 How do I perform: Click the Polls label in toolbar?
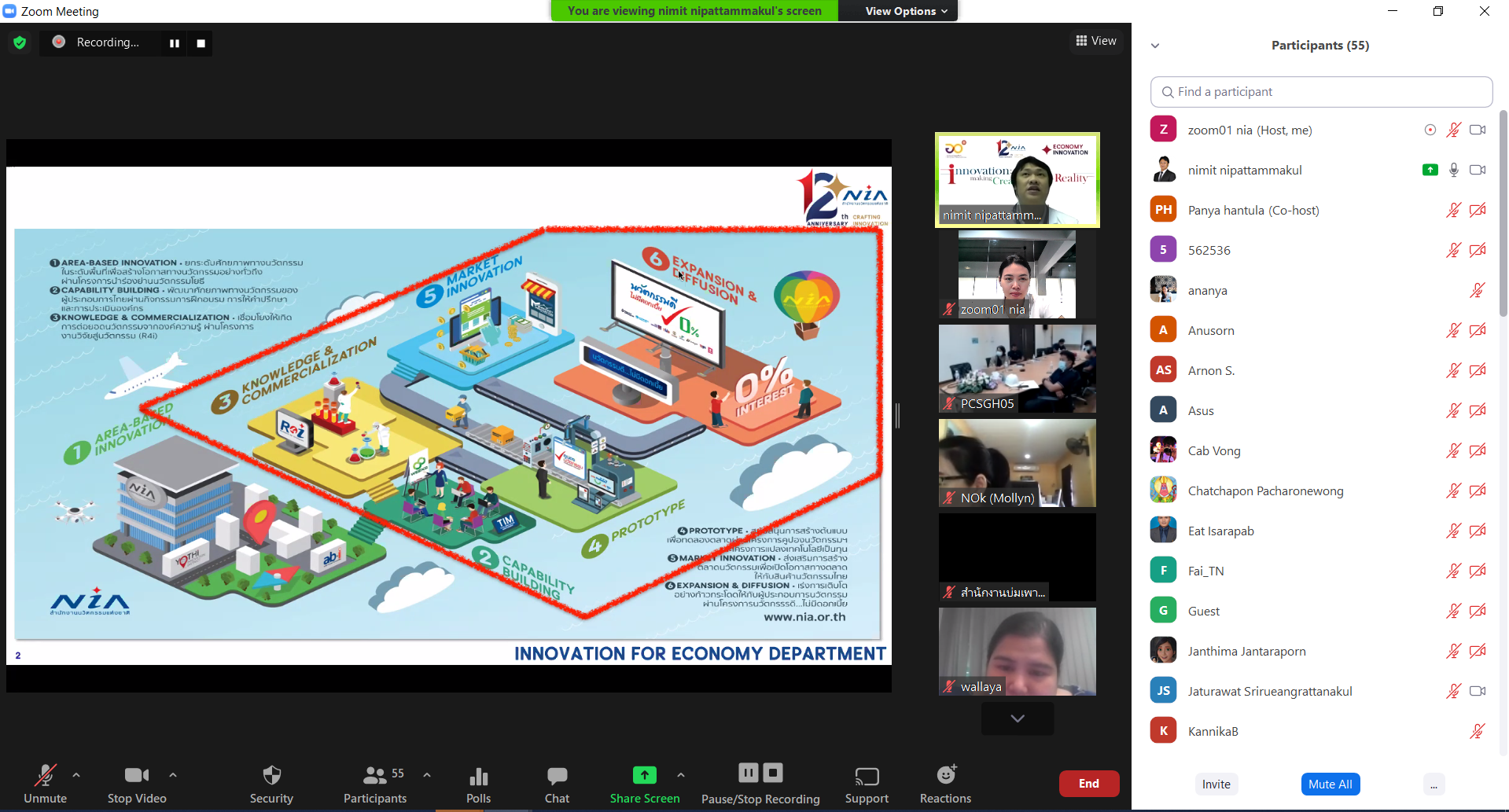478,799
